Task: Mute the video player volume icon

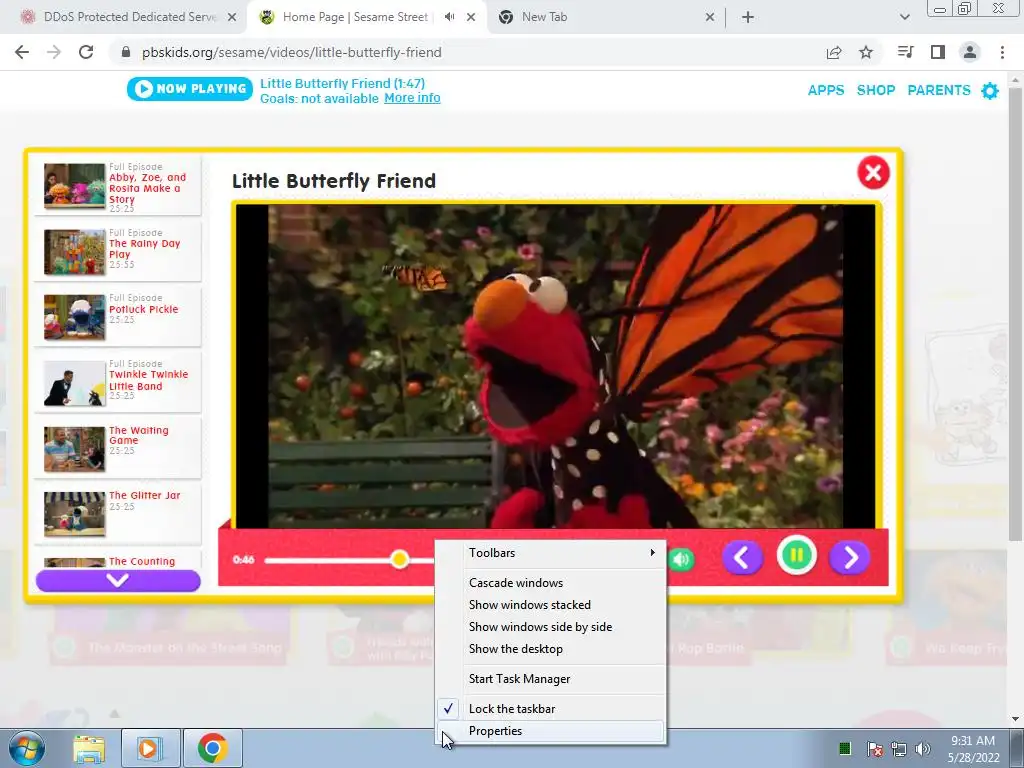Action: [681, 560]
